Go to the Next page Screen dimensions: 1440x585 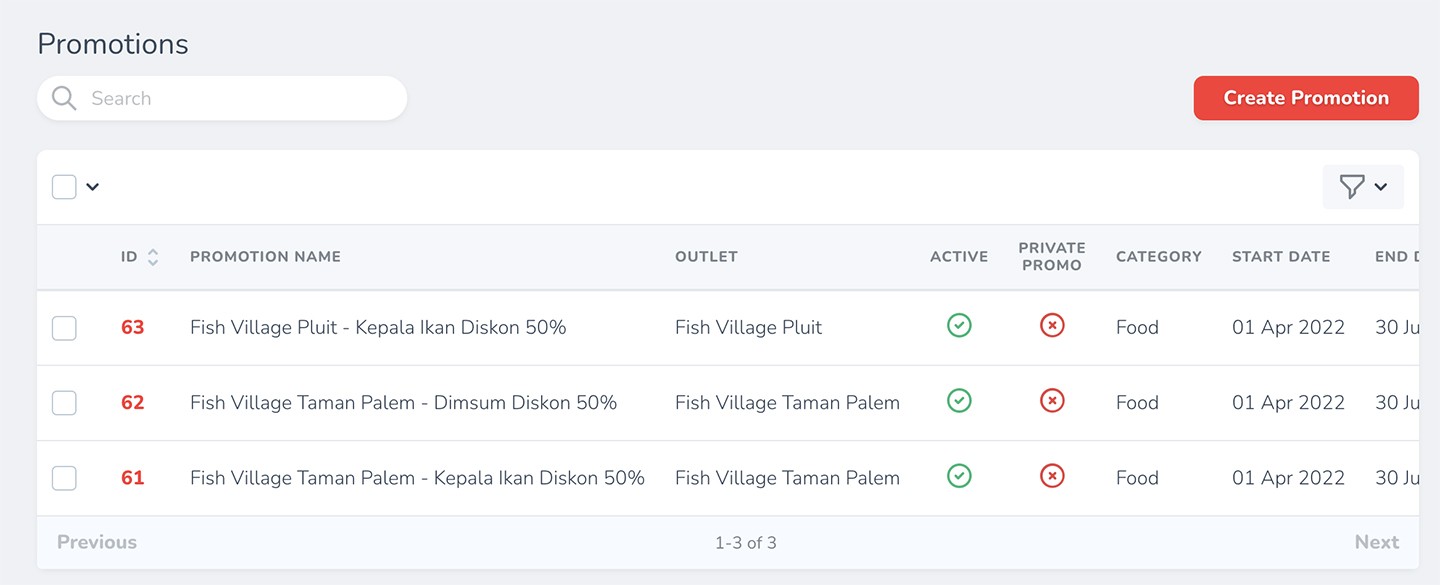click(x=1376, y=542)
